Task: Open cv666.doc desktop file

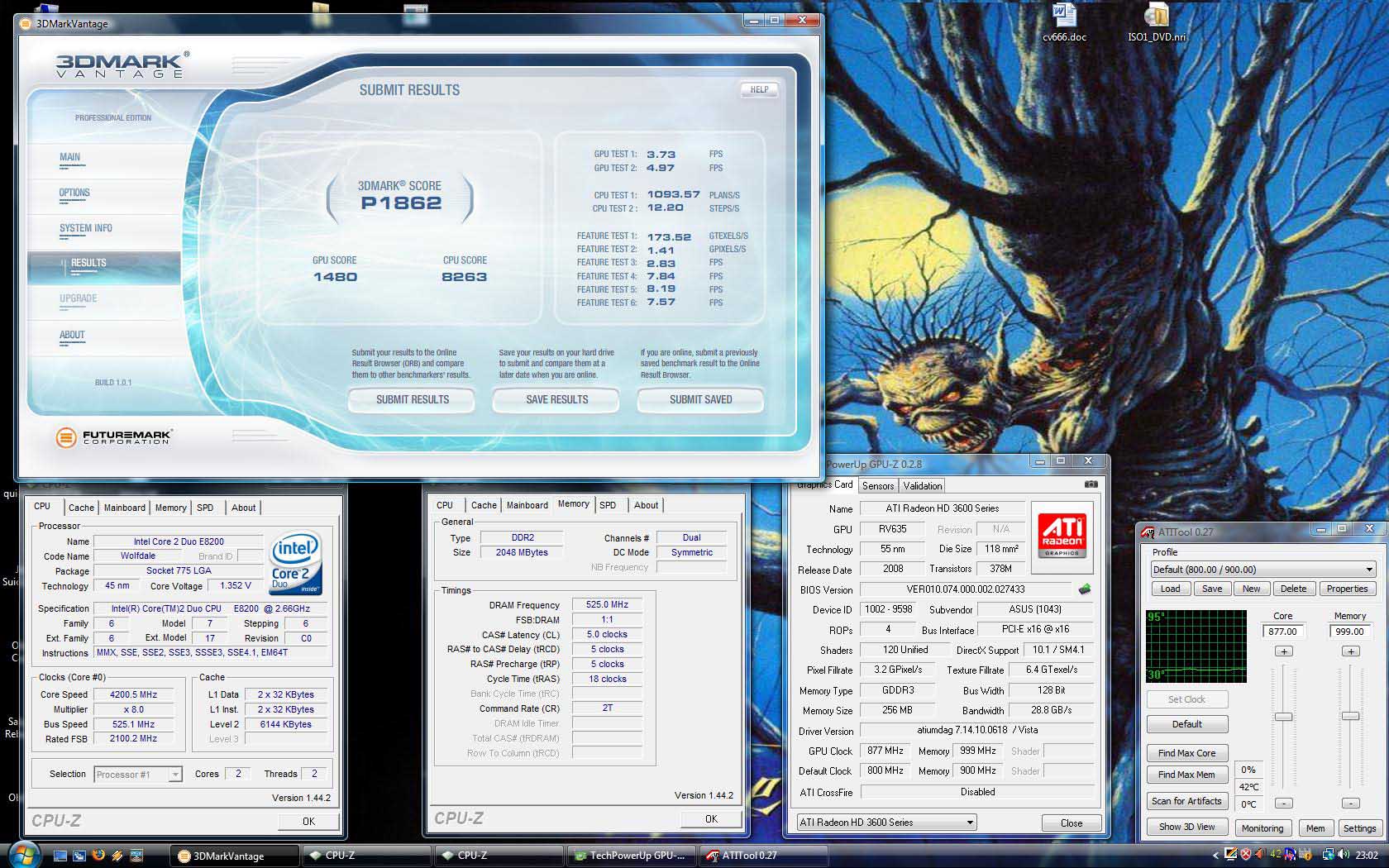Action: tap(1064, 23)
